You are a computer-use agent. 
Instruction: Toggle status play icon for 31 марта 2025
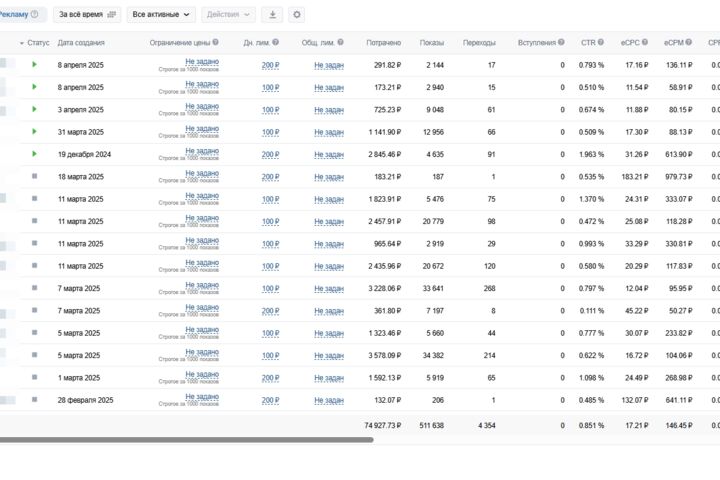click(34, 131)
